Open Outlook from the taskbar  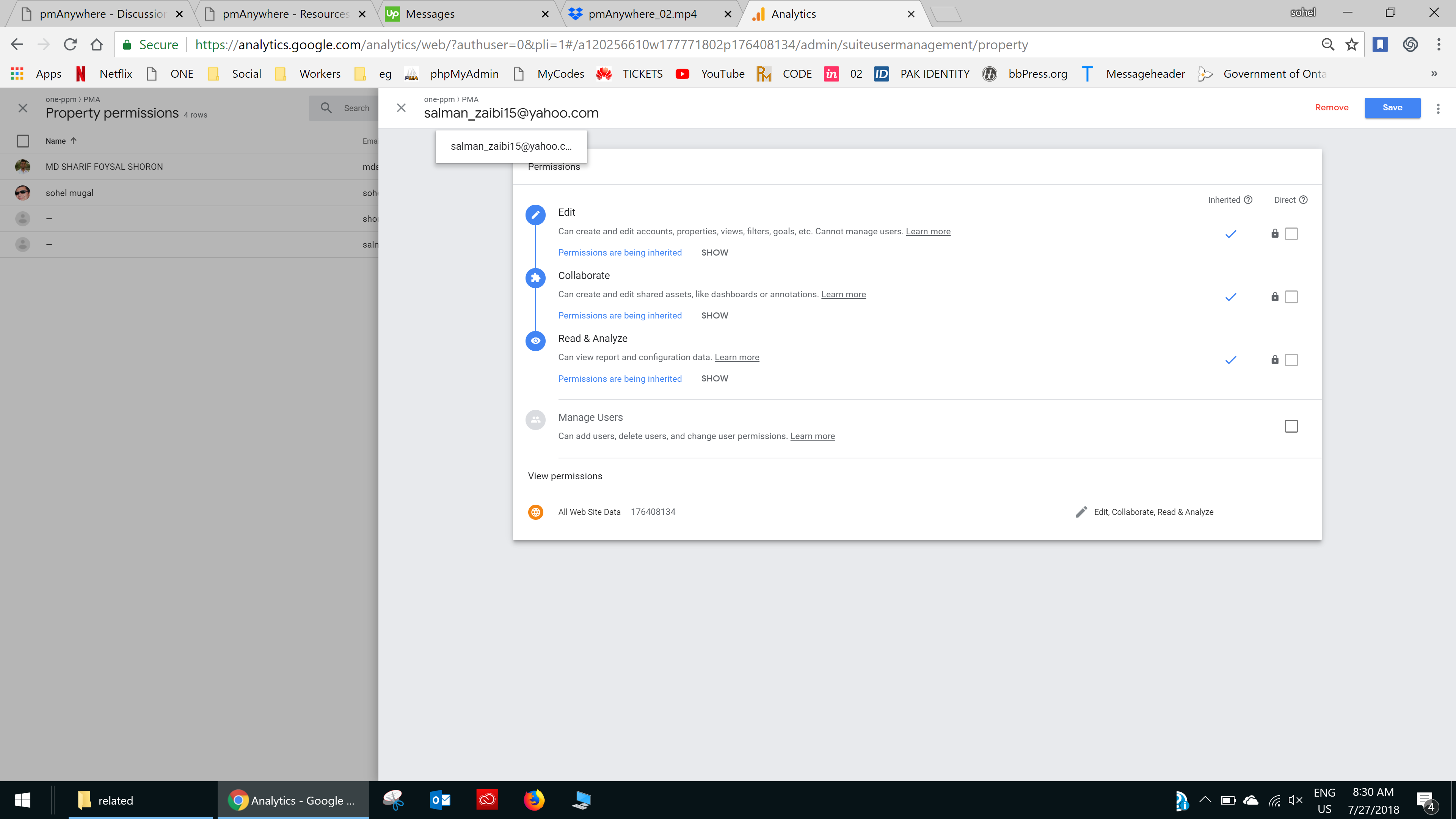(440, 800)
